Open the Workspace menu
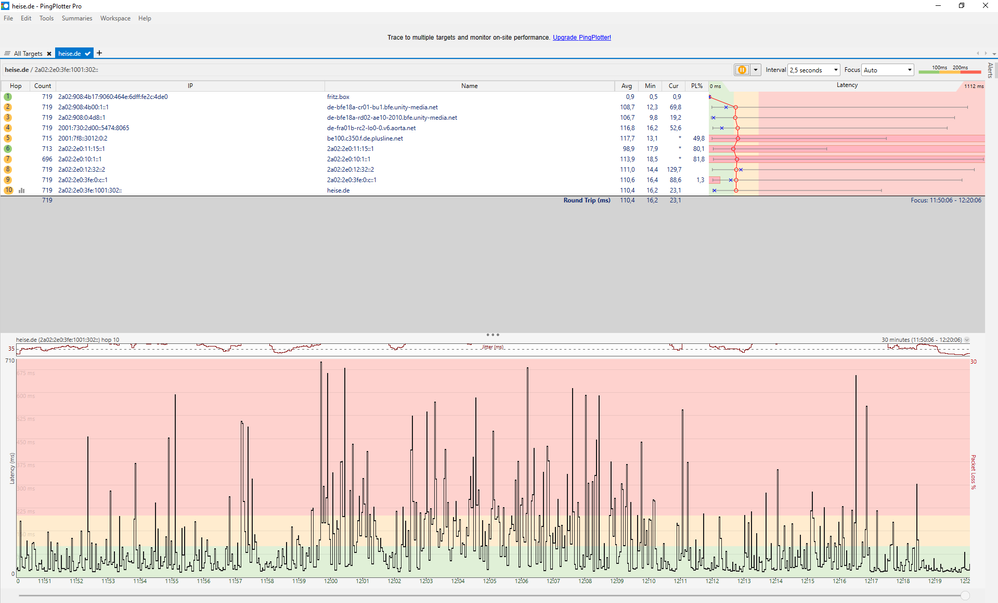Image resolution: width=998 pixels, height=603 pixels. 115,18
